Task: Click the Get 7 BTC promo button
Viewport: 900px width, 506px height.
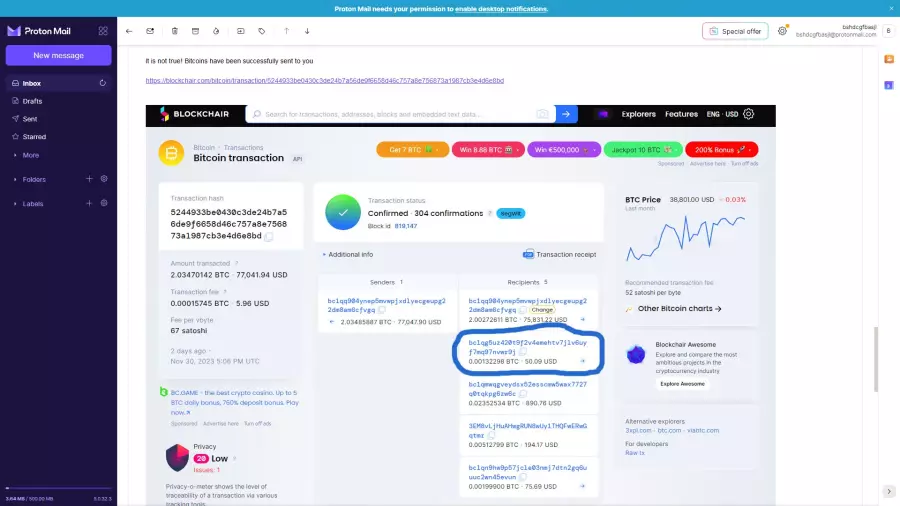Action: (412, 150)
